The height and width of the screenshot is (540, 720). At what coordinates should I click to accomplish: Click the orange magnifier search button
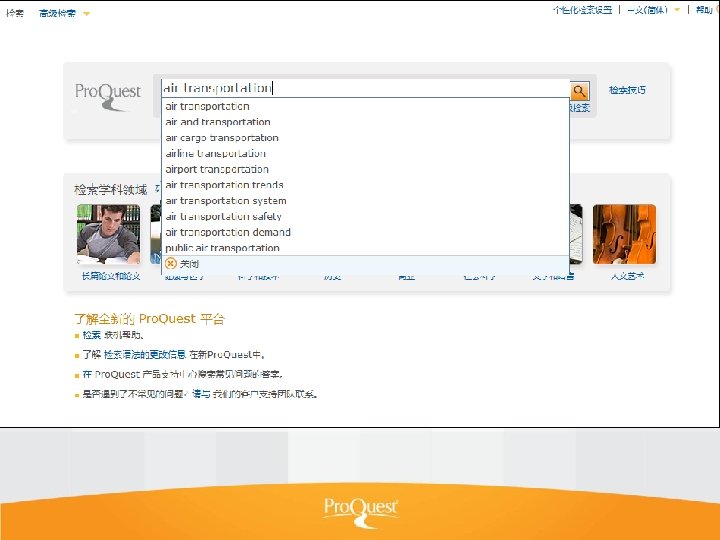pos(579,91)
